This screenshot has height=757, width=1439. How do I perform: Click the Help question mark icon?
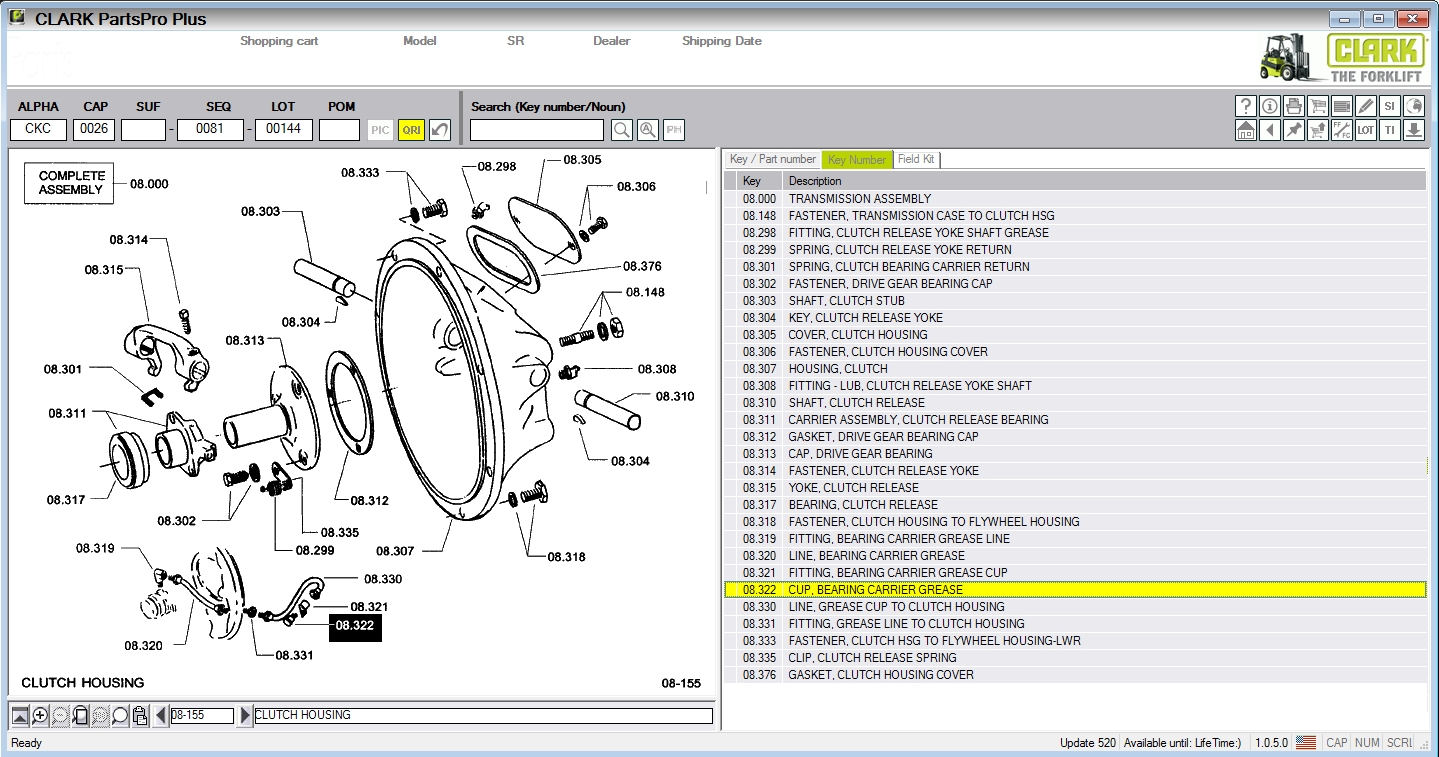[1245, 106]
